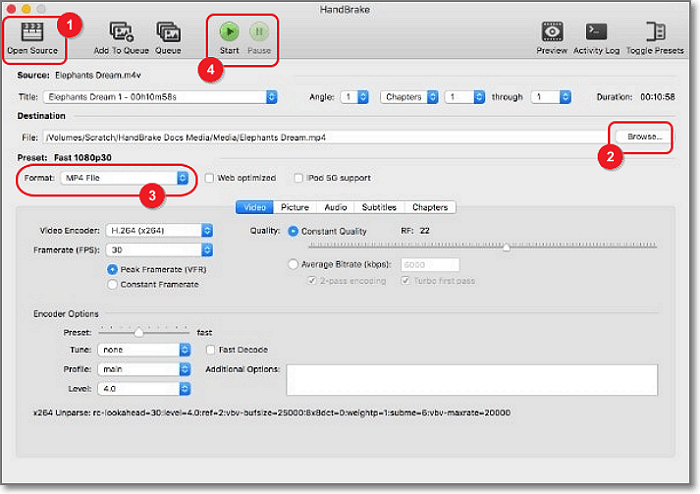Viewport: 700px width, 494px height.
Task: Select the Constant Framerate radio button
Action: click(113, 284)
